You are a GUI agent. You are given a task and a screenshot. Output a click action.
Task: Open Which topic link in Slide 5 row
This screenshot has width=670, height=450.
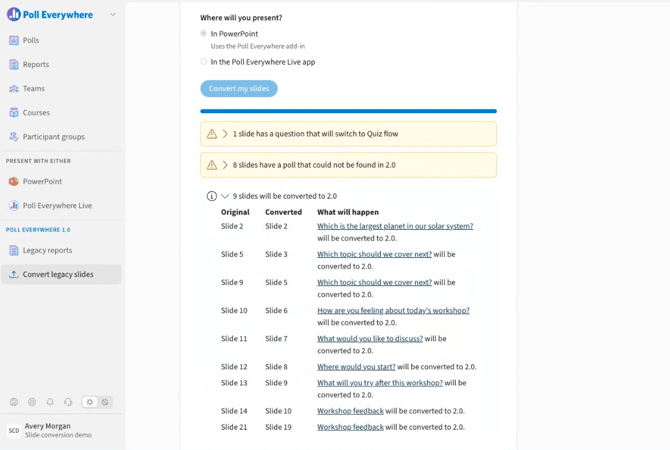coord(374,254)
